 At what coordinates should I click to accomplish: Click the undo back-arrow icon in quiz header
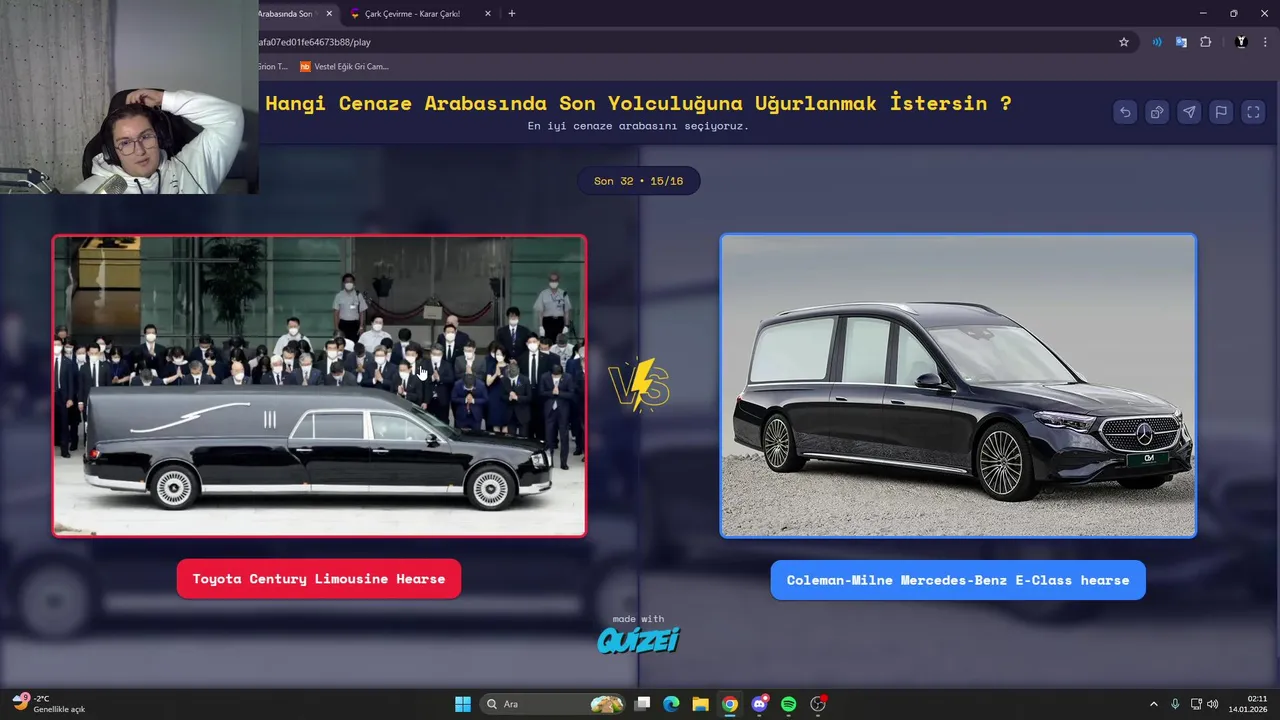point(1125,112)
